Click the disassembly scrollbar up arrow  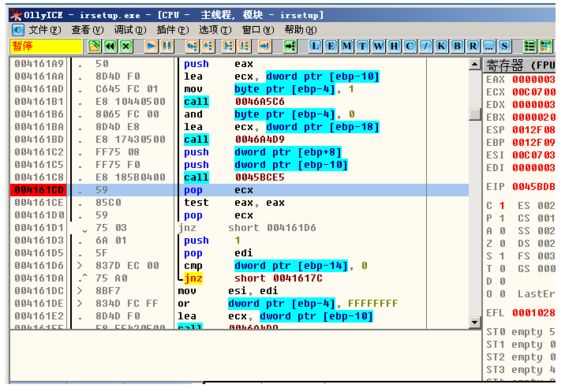click(475, 64)
